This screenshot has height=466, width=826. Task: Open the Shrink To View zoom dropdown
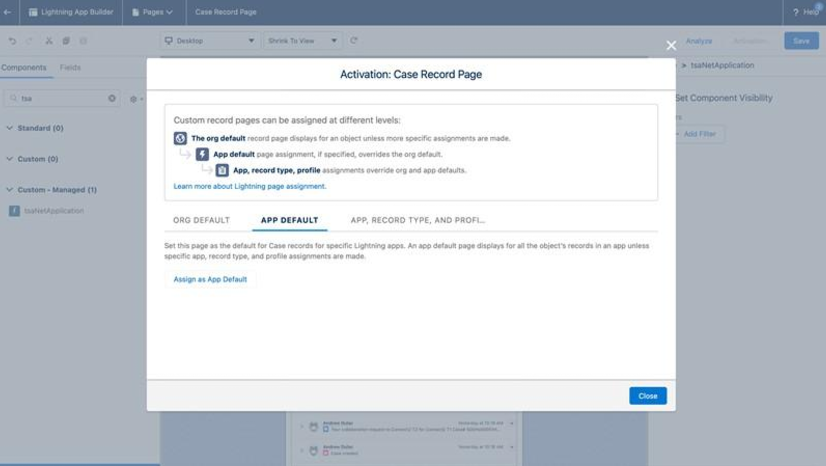pyautogui.click(x=303, y=41)
